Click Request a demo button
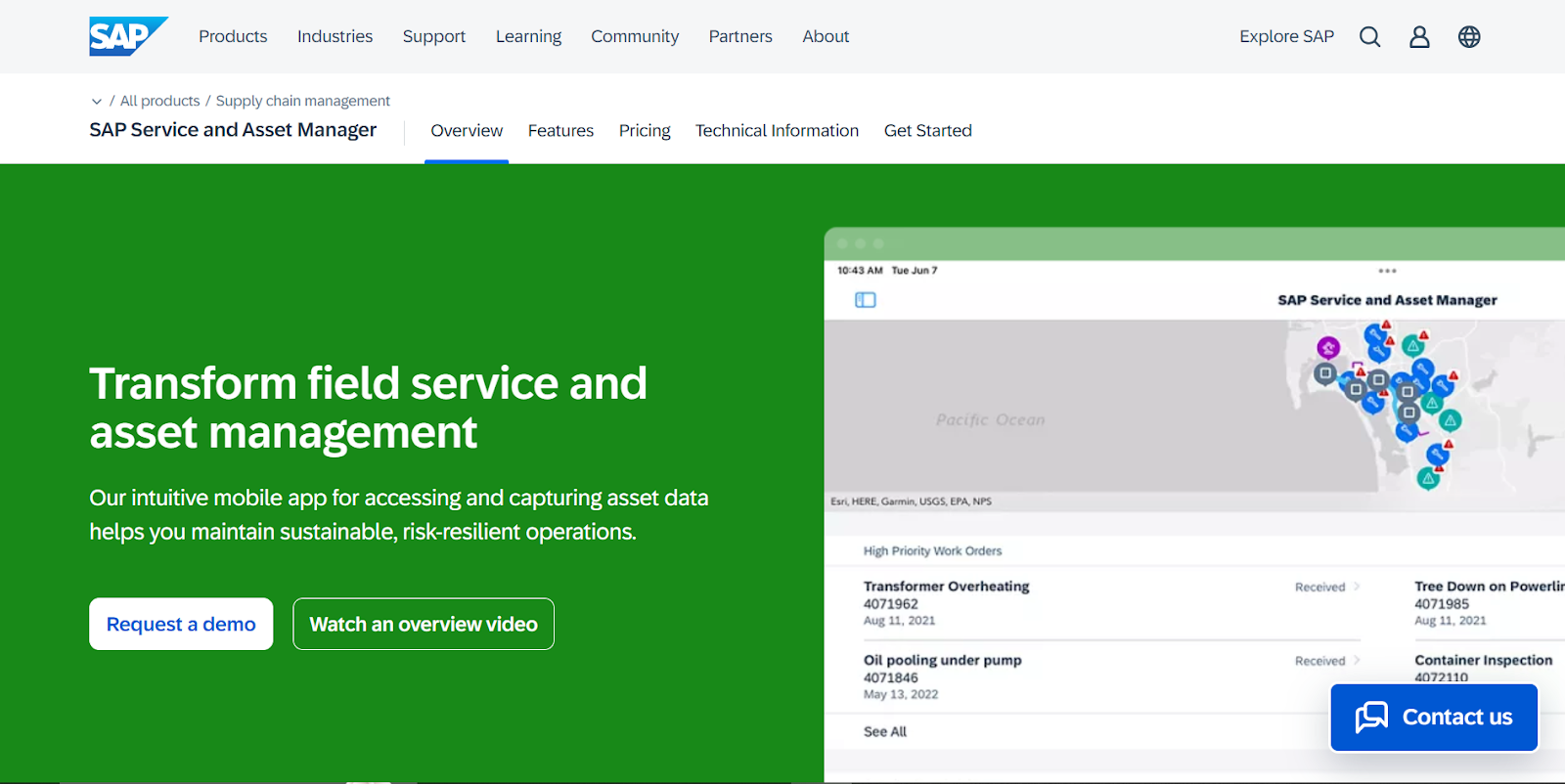The height and width of the screenshot is (784, 1565). (x=181, y=625)
